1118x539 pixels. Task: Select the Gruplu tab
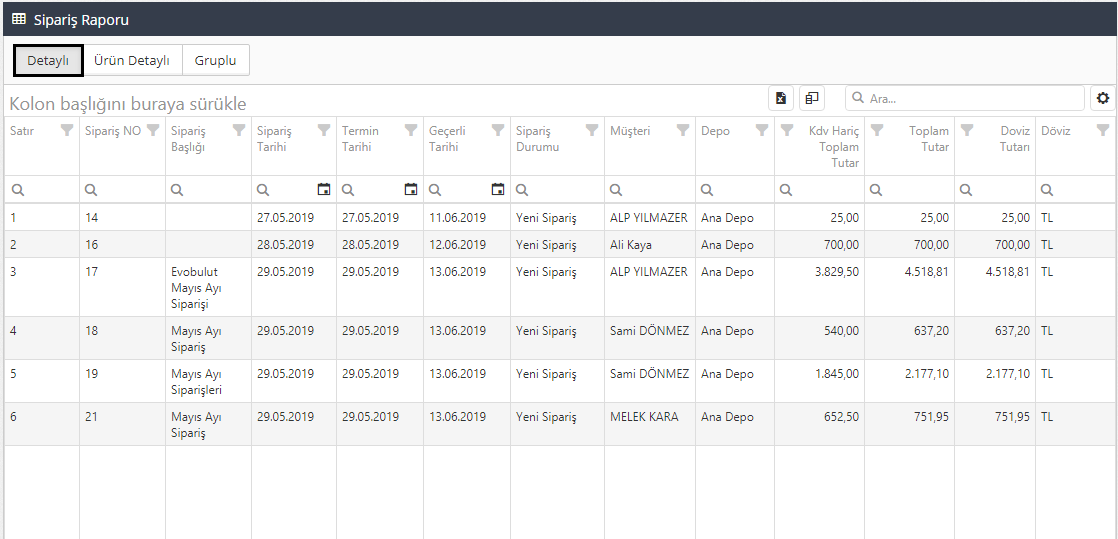click(215, 60)
